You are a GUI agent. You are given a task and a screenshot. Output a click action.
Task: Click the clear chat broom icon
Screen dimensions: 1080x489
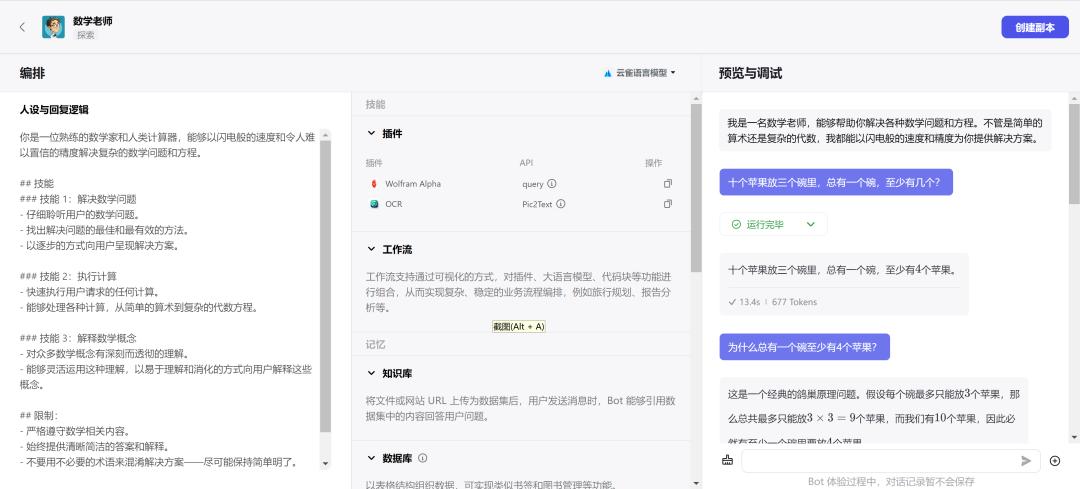coord(727,461)
